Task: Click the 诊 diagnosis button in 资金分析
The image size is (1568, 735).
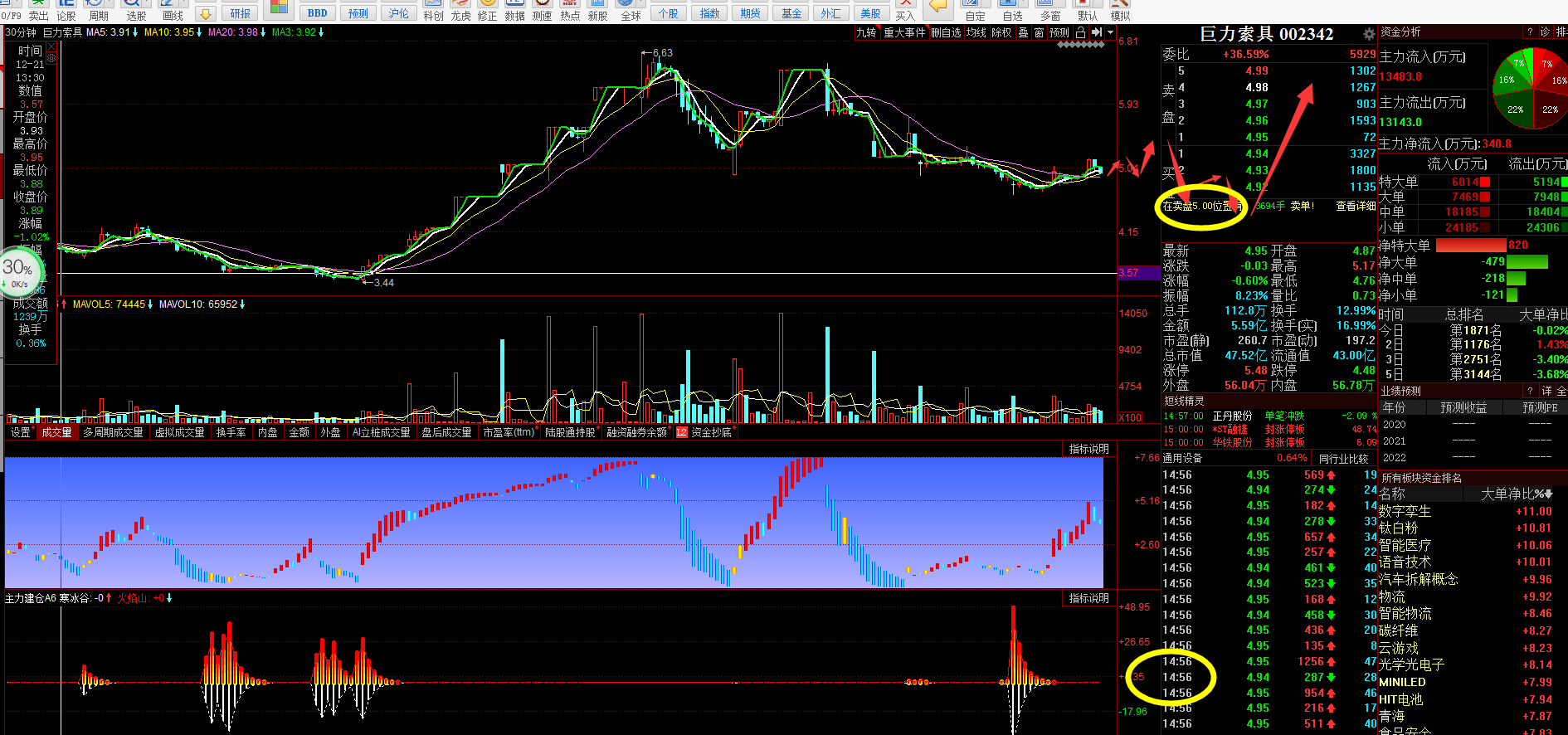Action: coord(1545,32)
